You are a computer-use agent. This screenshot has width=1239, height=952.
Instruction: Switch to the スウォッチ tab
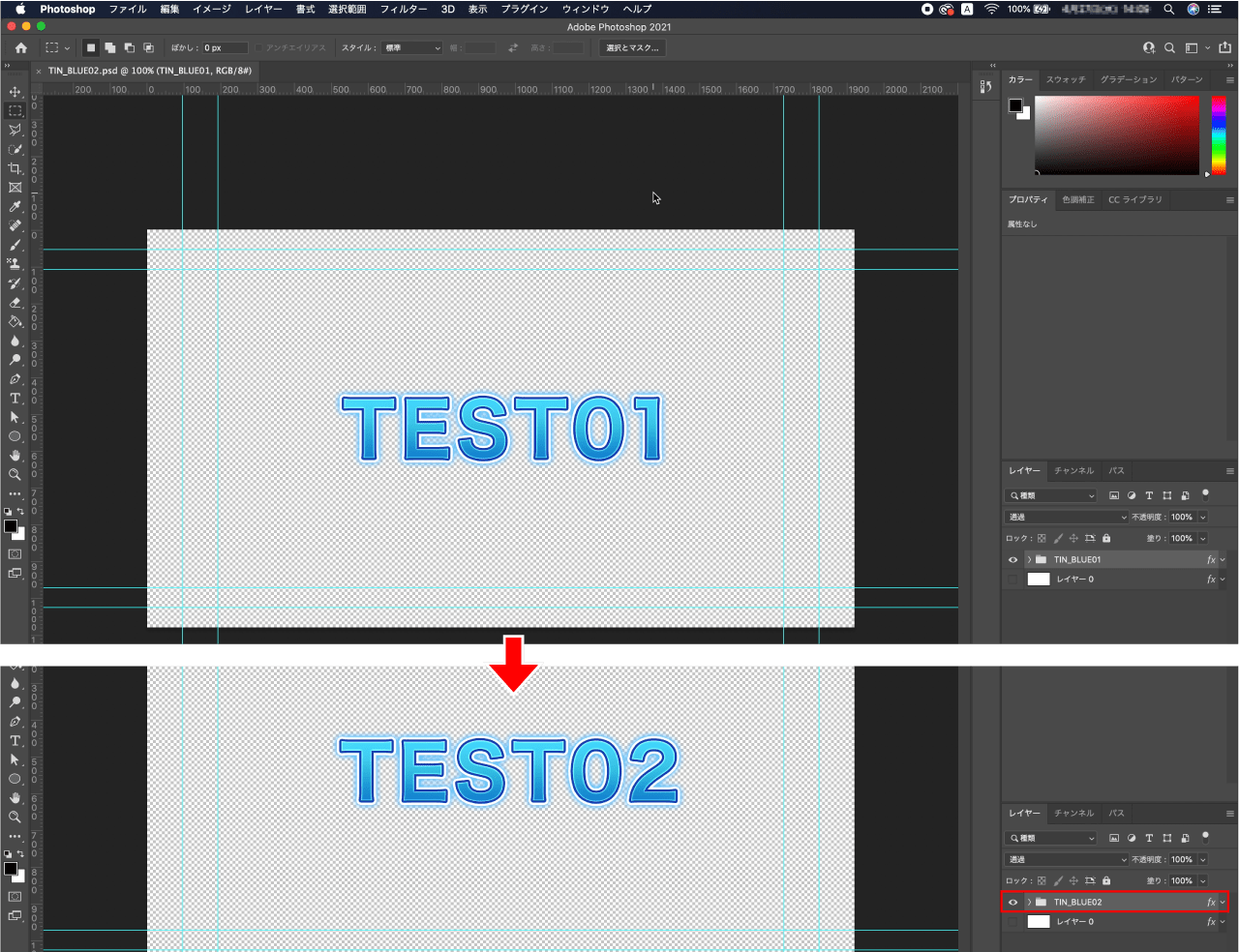1066,80
